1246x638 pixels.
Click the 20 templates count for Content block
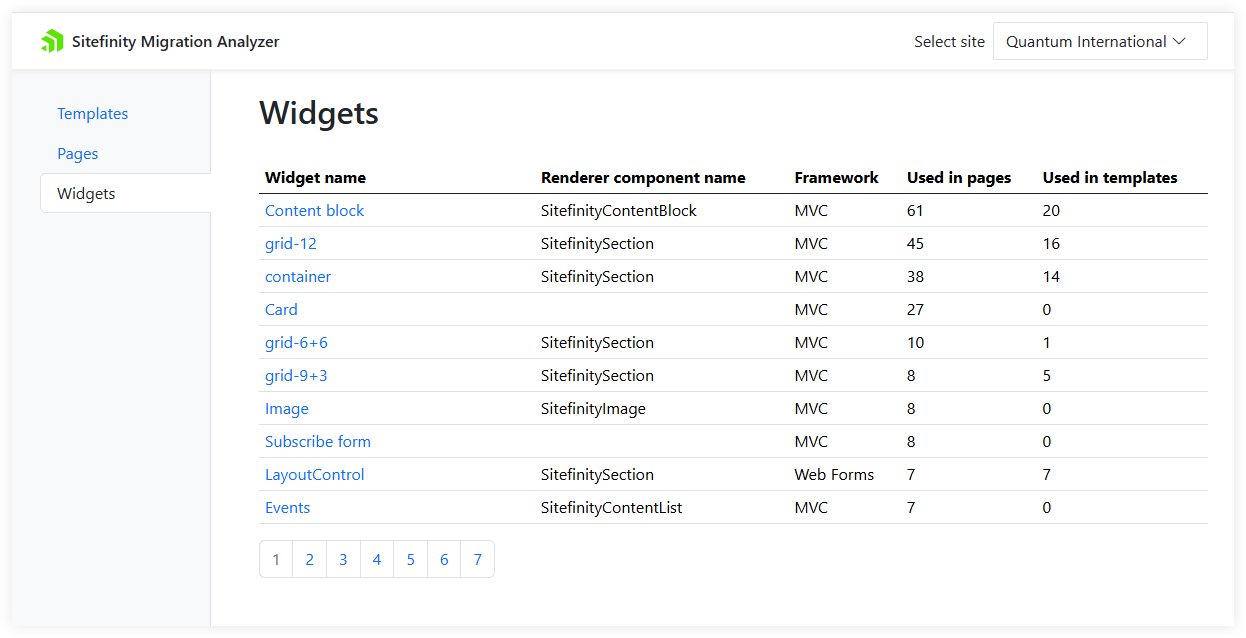1051,210
